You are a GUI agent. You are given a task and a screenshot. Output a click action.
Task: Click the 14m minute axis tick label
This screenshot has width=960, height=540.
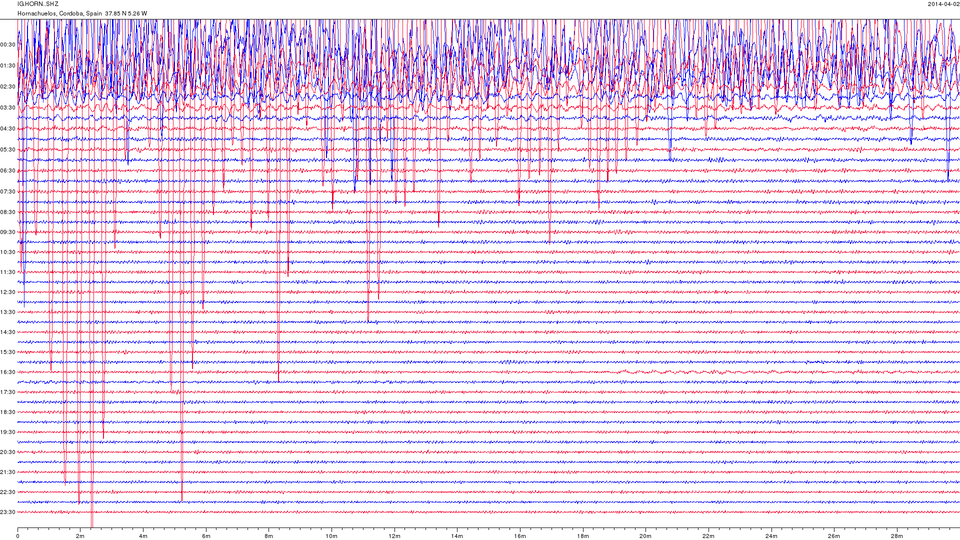[457, 536]
